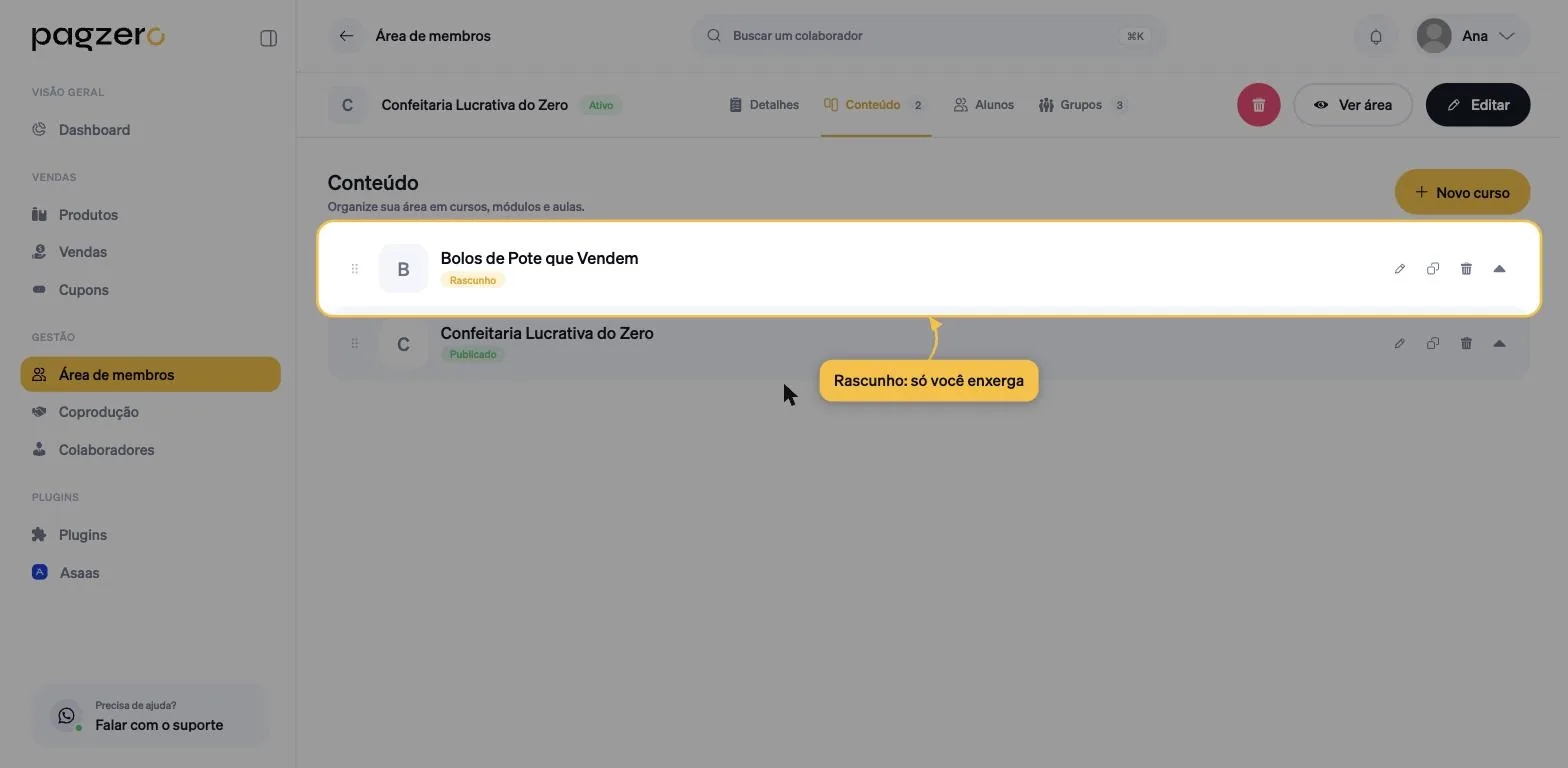1568x768 pixels.
Task: Go back using the arrow button
Action: coord(346,36)
